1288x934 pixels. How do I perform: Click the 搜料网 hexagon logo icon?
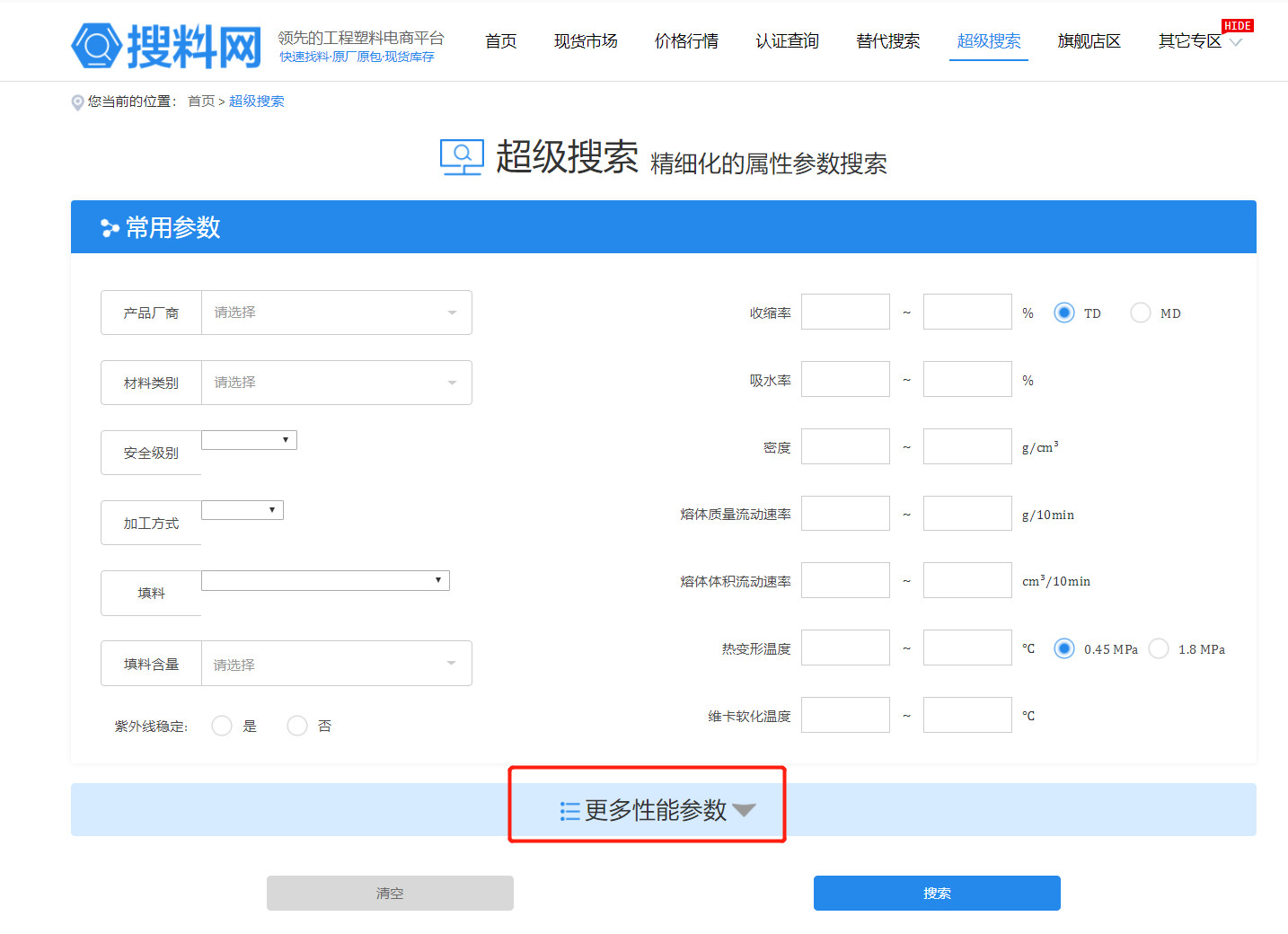[96, 46]
